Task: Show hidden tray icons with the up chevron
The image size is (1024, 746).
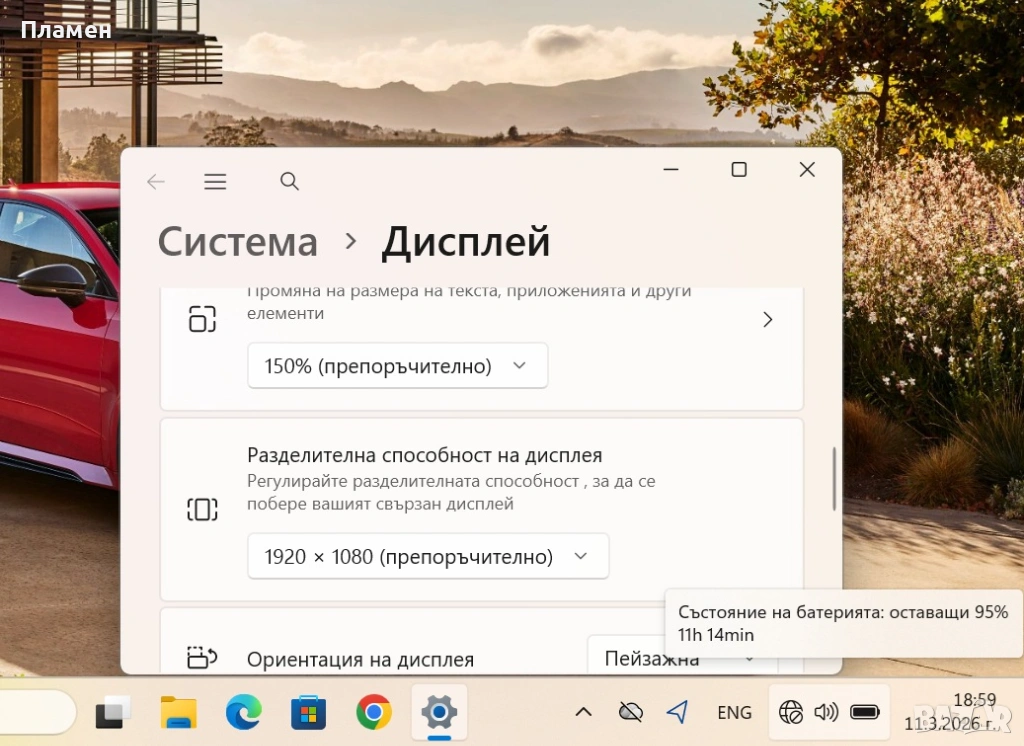Action: [x=583, y=712]
